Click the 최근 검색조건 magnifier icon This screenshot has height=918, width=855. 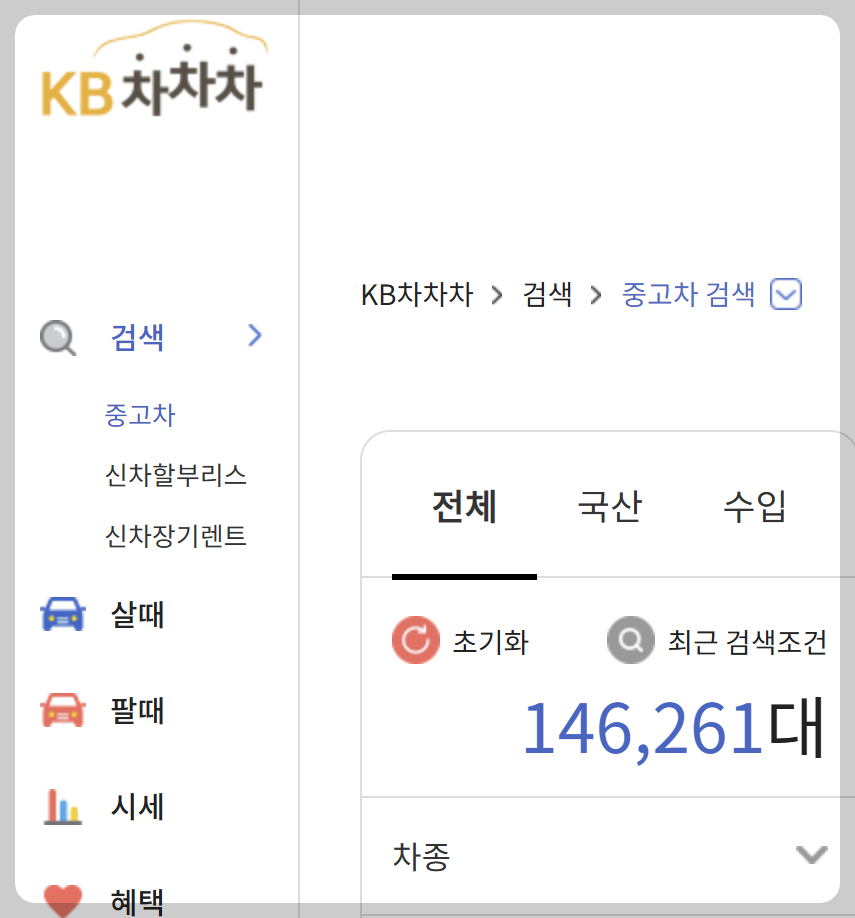[630, 640]
